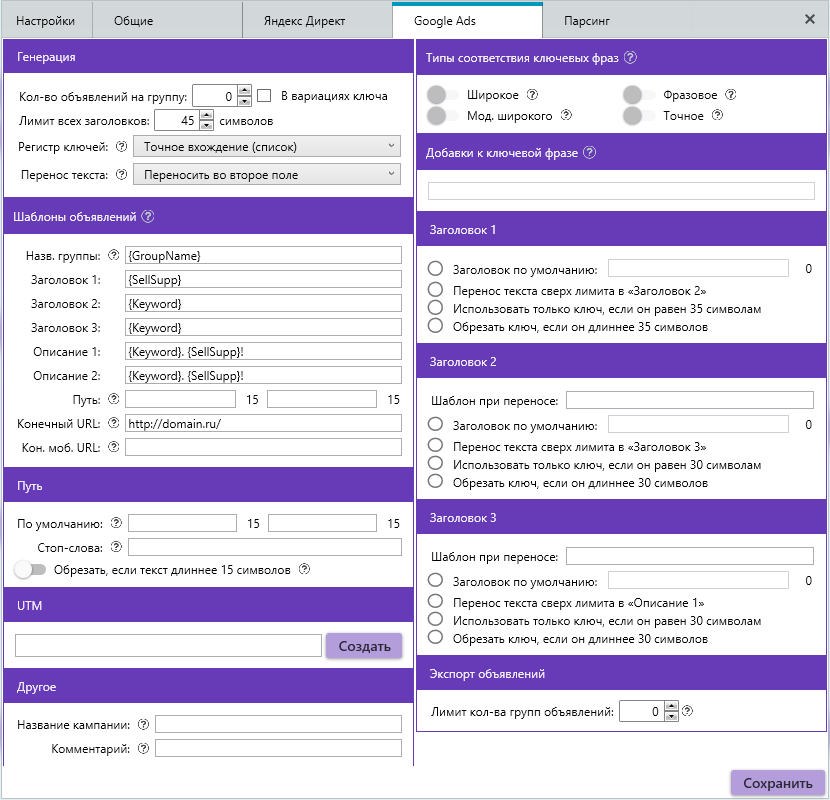Click help icon next to По умолчанию path
The image size is (830, 800).
tap(116, 523)
